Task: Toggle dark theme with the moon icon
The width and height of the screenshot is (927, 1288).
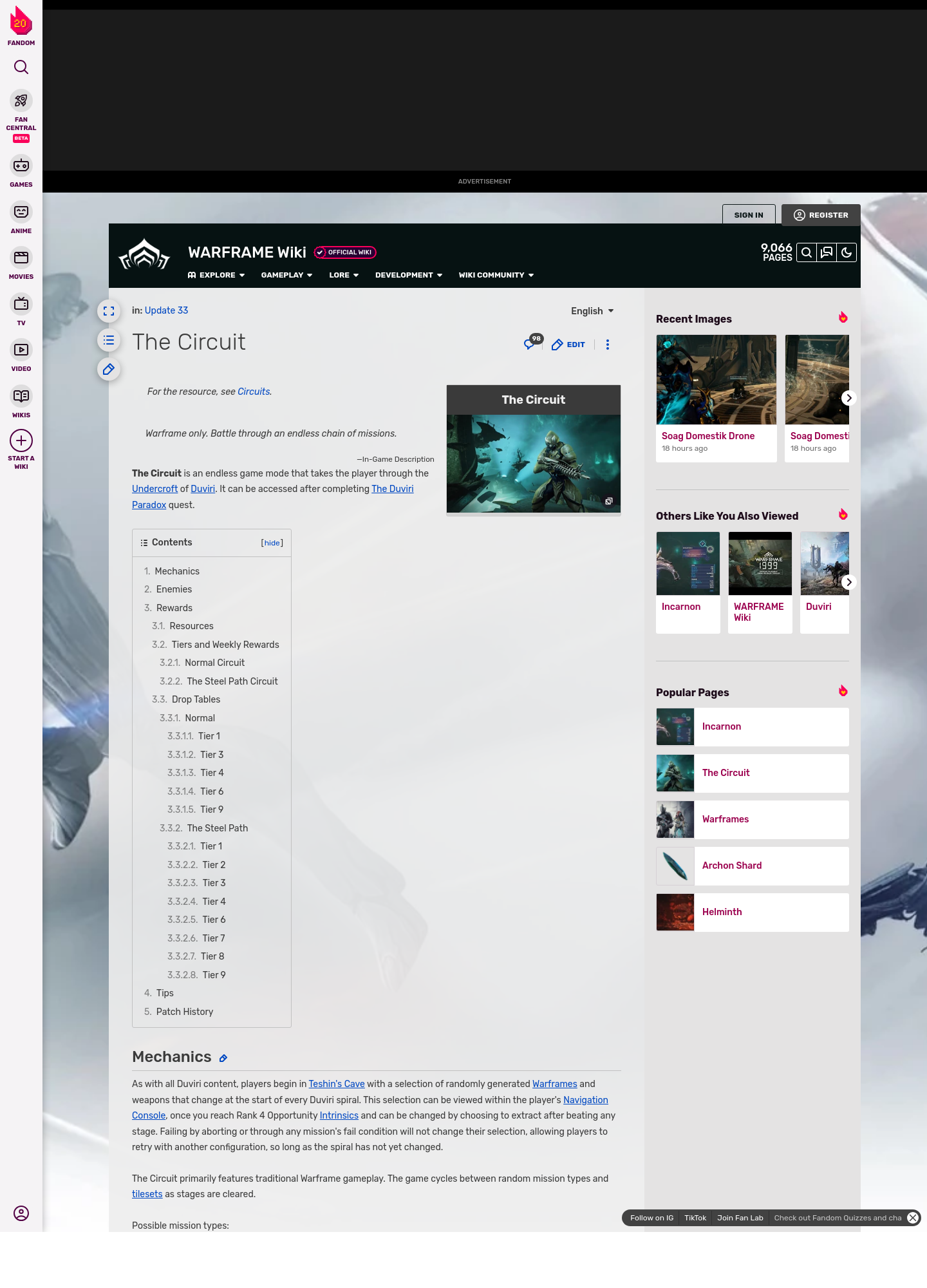Action: tap(847, 252)
